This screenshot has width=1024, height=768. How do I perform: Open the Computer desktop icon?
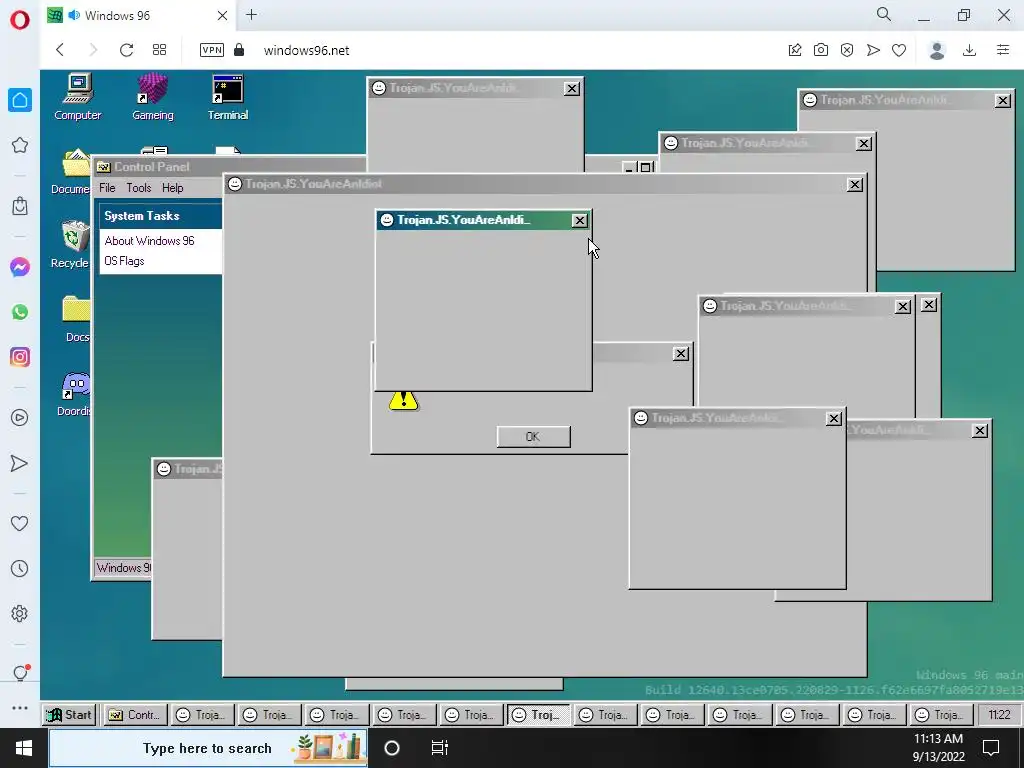tap(78, 97)
